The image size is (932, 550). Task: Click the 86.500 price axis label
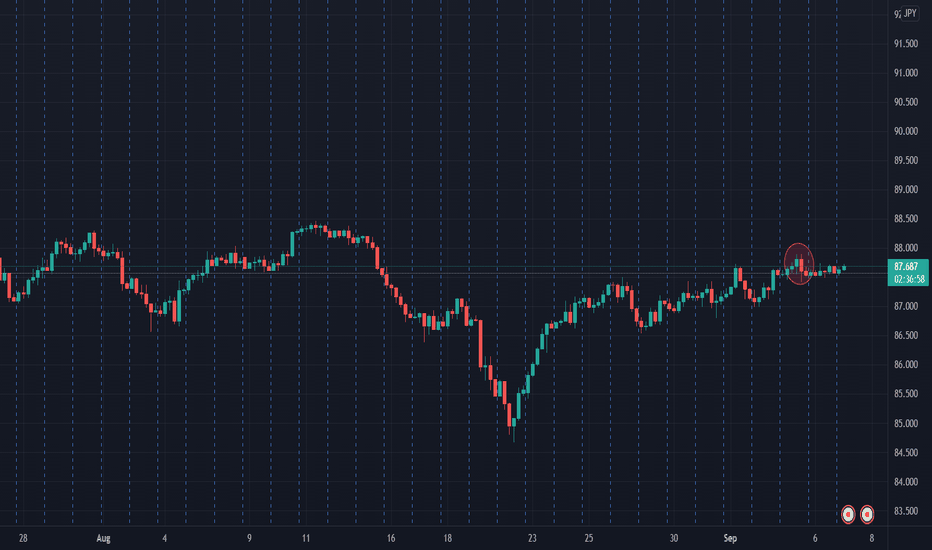pyautogui.click(x=906, y=335)
